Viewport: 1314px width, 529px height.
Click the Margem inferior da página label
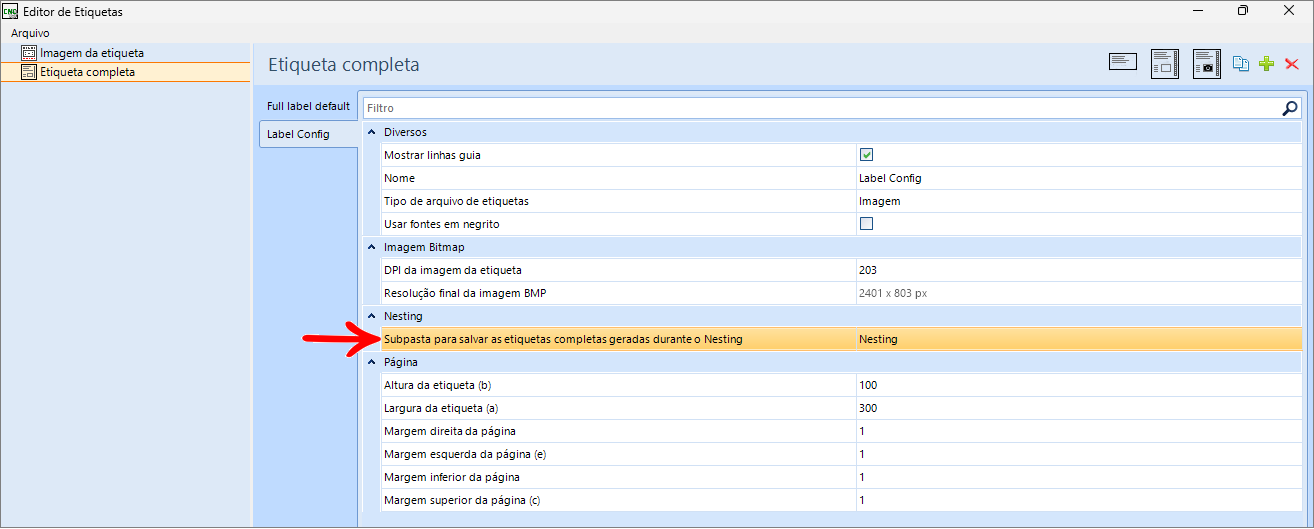click(x=452, y=477)
